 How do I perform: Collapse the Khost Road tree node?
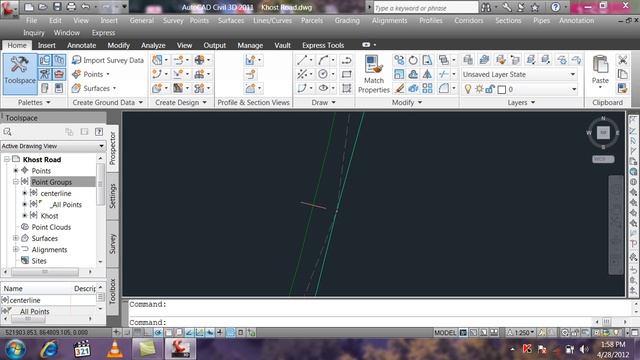(7, 159)
